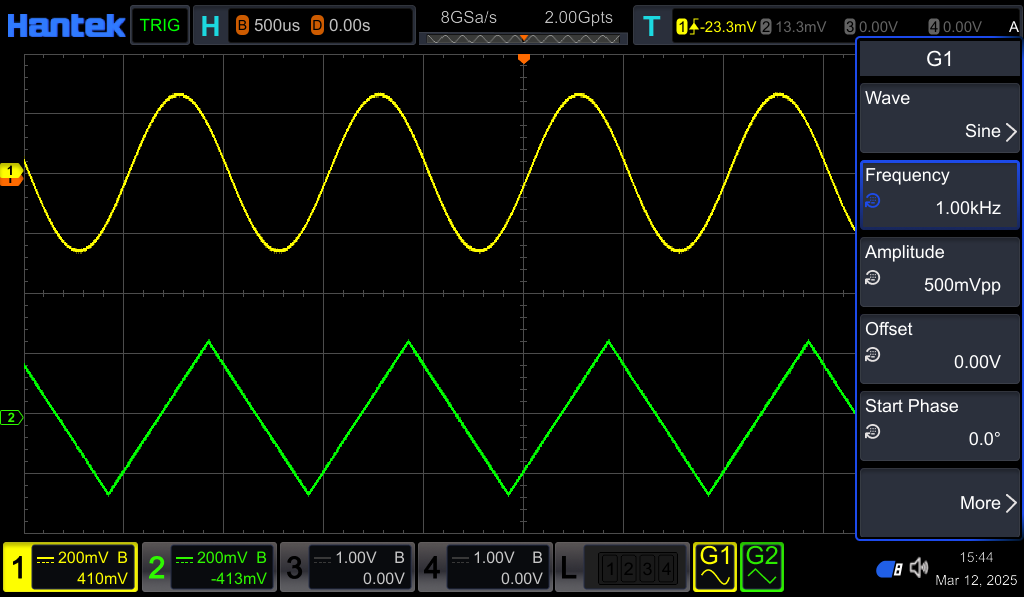The height and width of the screenshot is (597, 1024).
Task: Open the trigger T settings icon
Action: (651, 26)
